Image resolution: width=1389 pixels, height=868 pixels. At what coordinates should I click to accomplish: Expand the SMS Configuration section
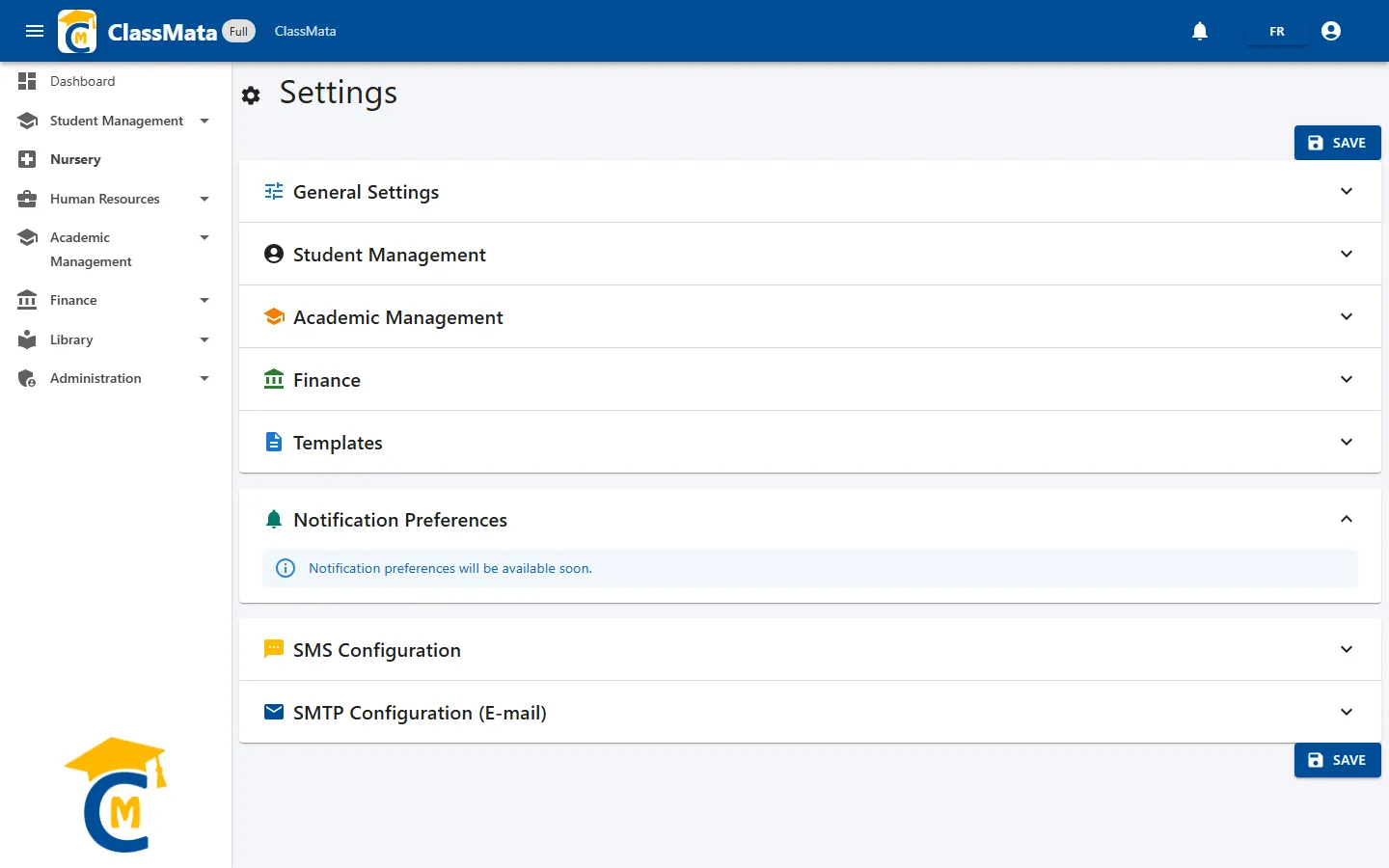pyautogui.click(x=810, y=649)
